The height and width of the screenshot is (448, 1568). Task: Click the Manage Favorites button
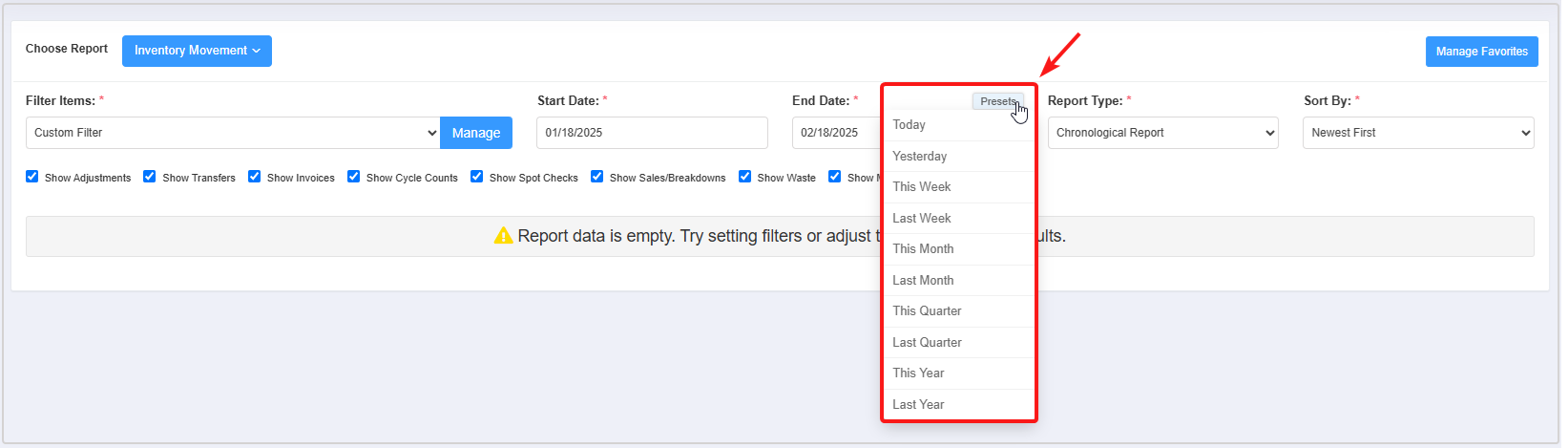coord(1481,52)
